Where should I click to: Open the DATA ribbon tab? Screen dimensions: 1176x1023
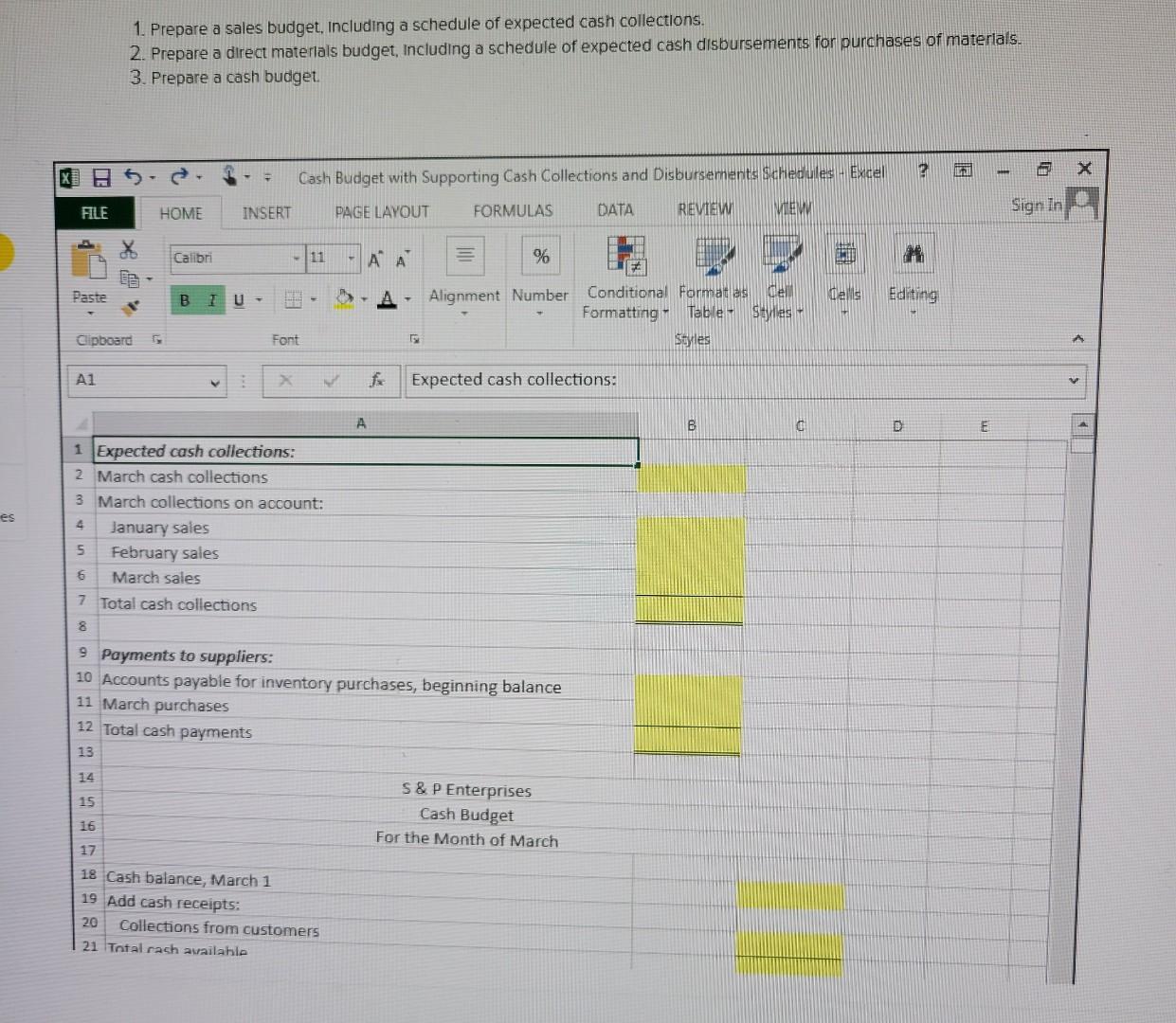pyautogui.click(x=614, y=209)
